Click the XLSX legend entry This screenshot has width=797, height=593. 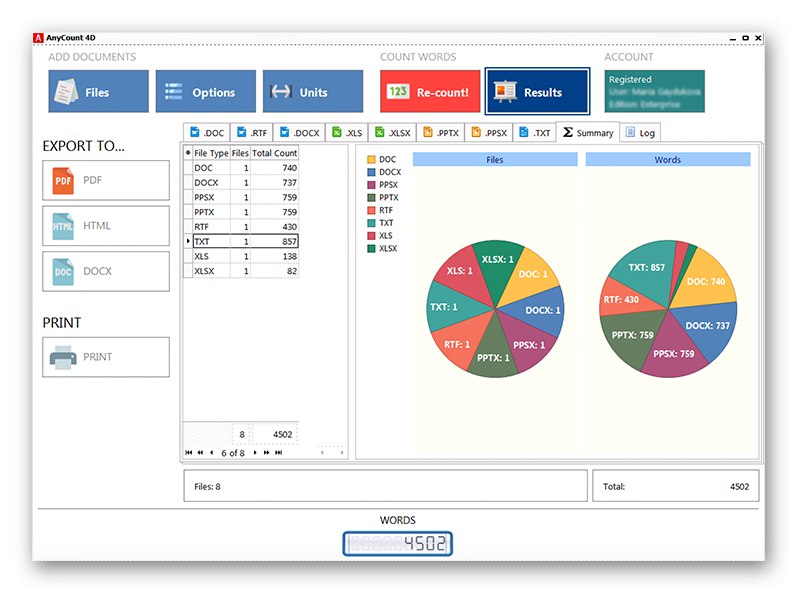(382, 248)
